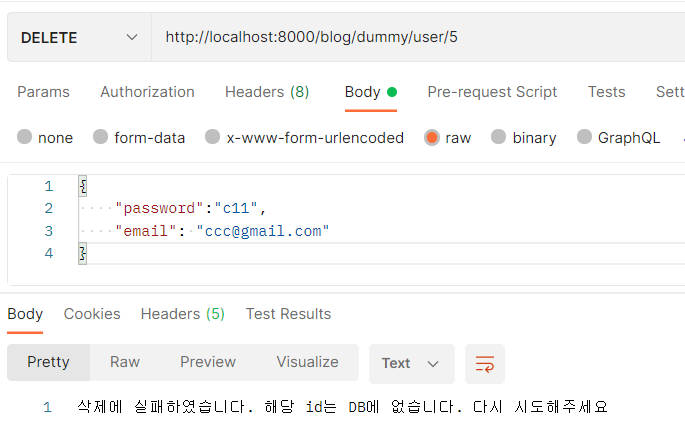Click line number 2 in request editor

[x=48, y=208]
